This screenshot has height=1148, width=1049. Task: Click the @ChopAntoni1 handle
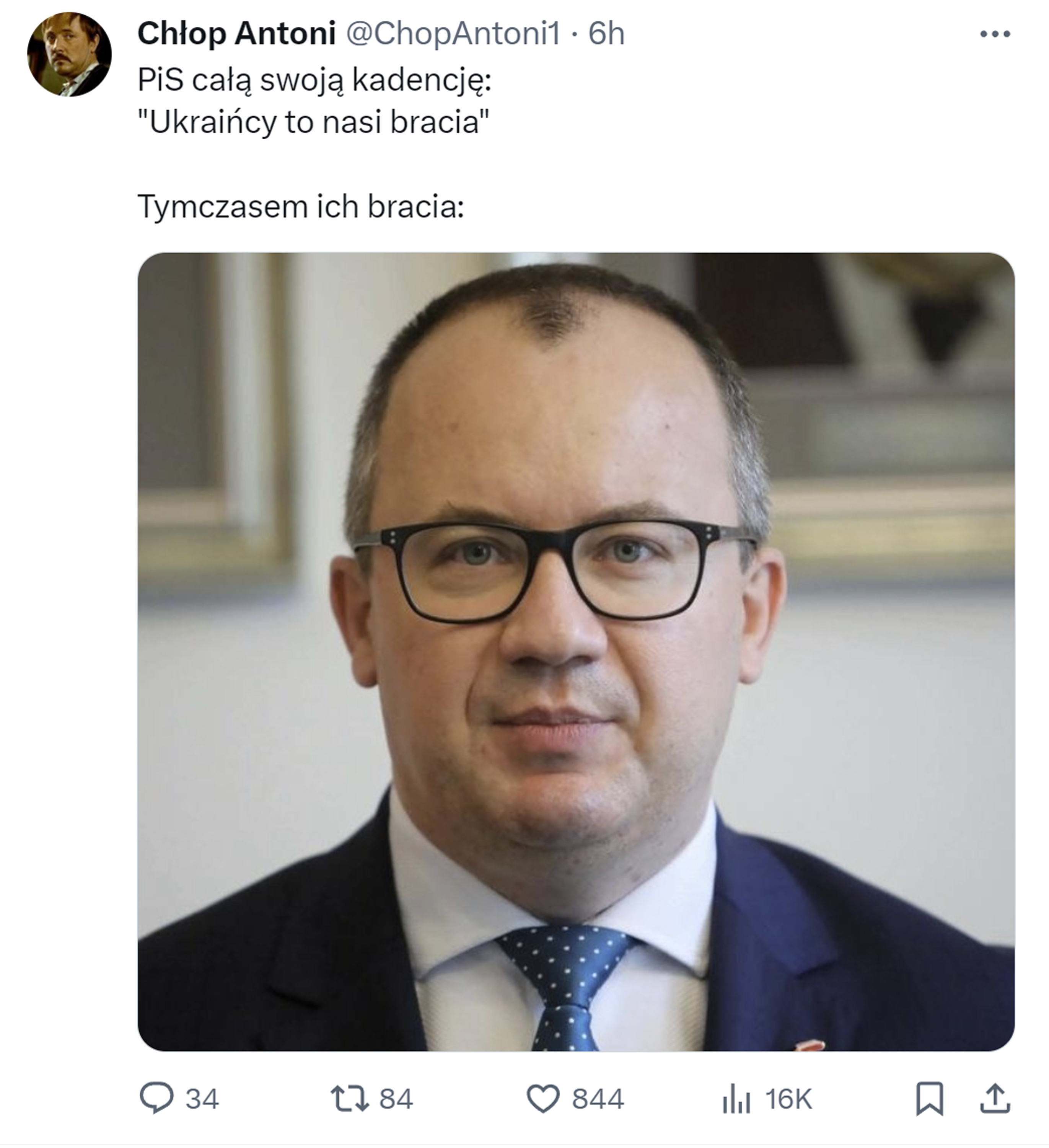[453, 34]
